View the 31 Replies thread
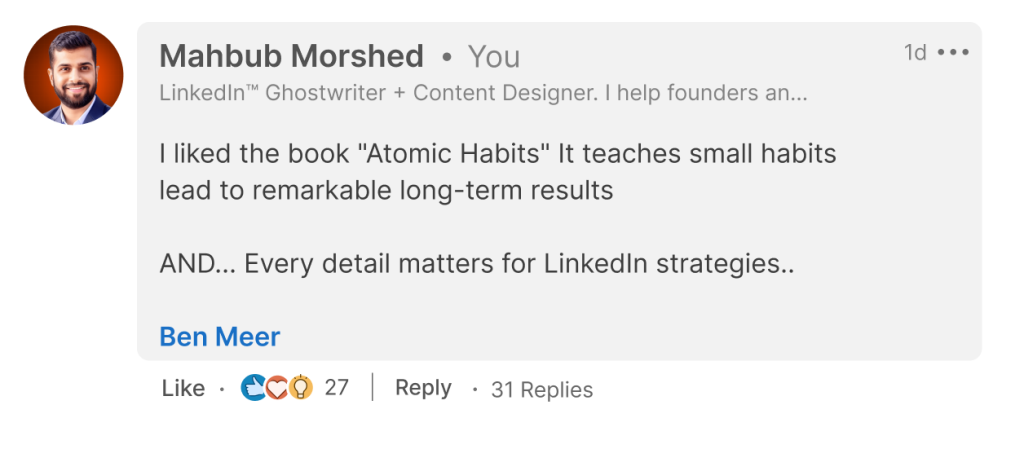The height and width of the screenshot is (449, 1024). click(542, 390)
